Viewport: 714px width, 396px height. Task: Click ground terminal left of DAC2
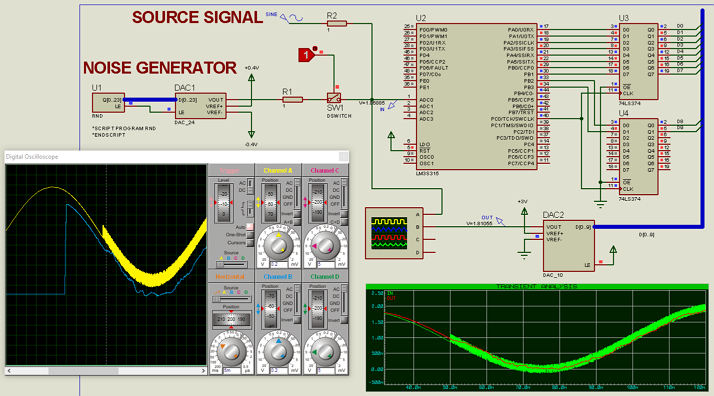[x=524, y=255]
